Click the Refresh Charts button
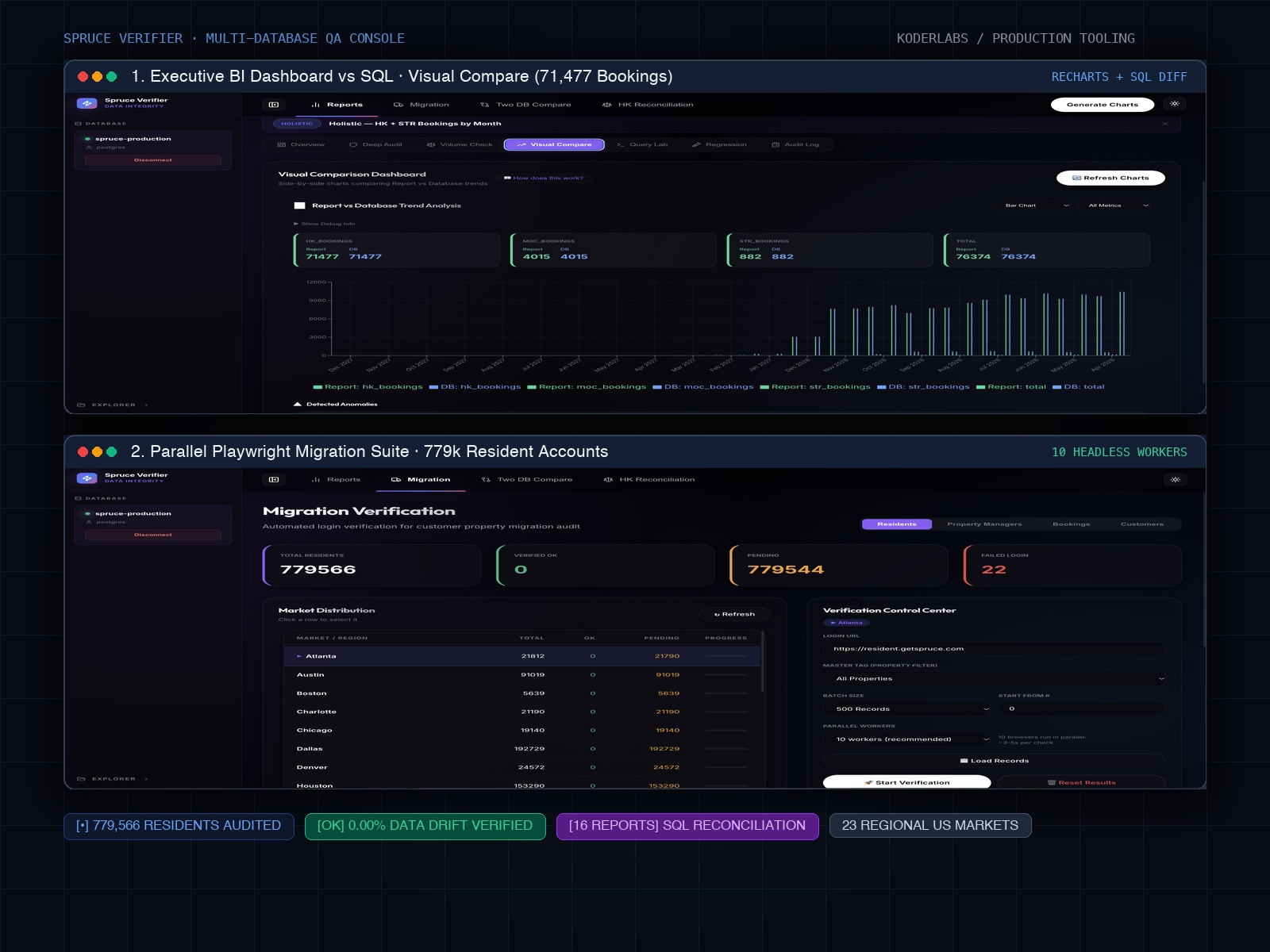This screenshot has height=952, width=1270. [1110, 178]
